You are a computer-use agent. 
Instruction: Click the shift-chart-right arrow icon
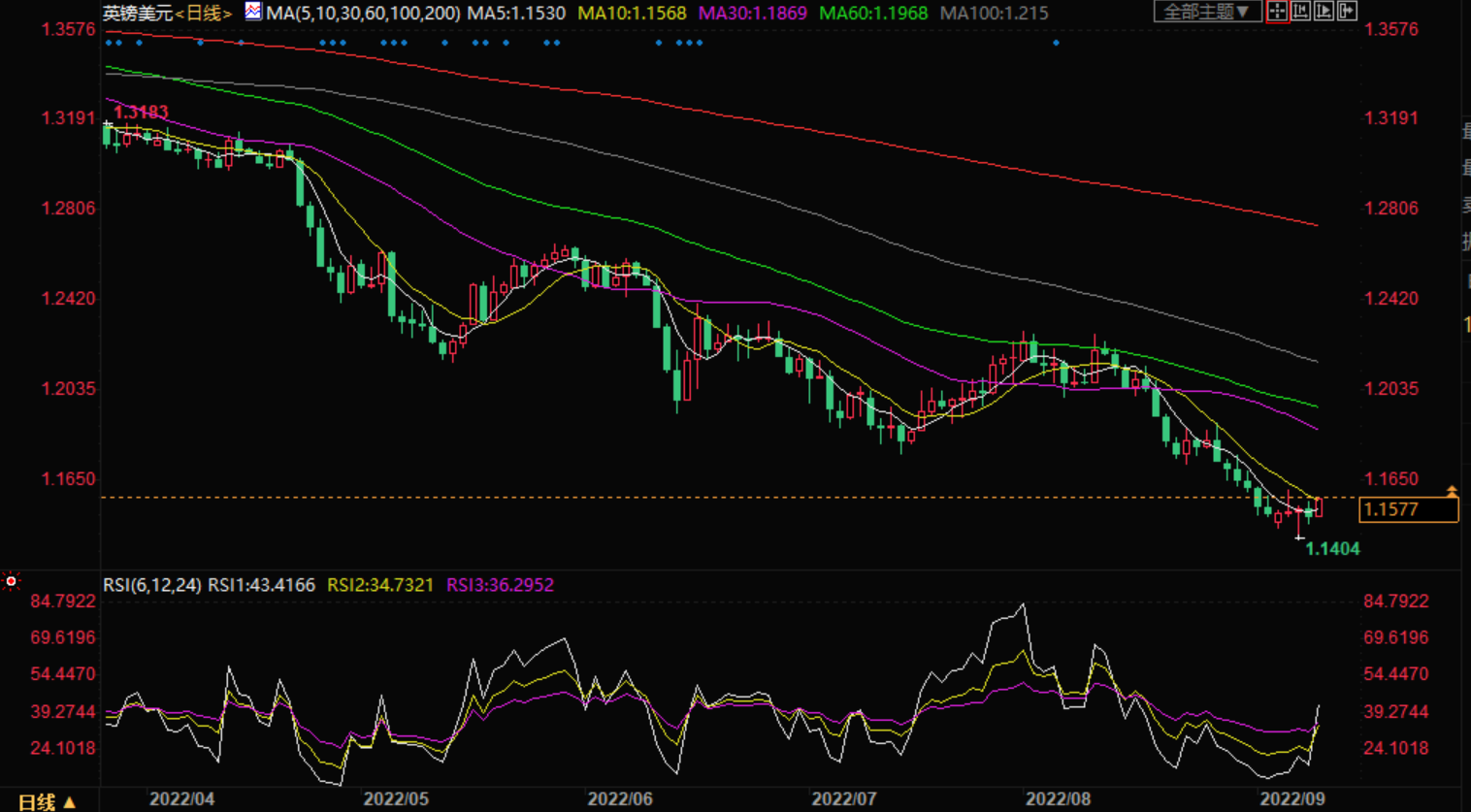click(1347, 11)
